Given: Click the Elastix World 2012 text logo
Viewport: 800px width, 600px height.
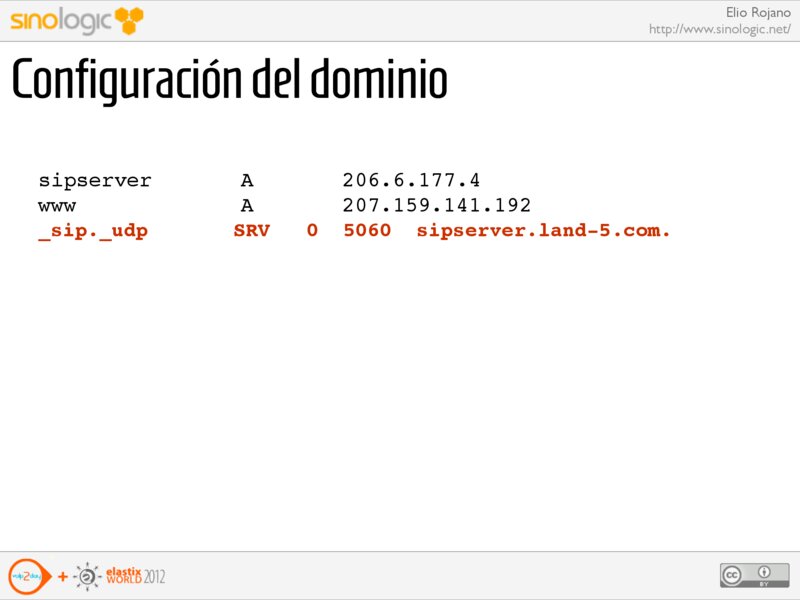Looking at the screenshot, I should pyautogui.click(x=136, y=576).
